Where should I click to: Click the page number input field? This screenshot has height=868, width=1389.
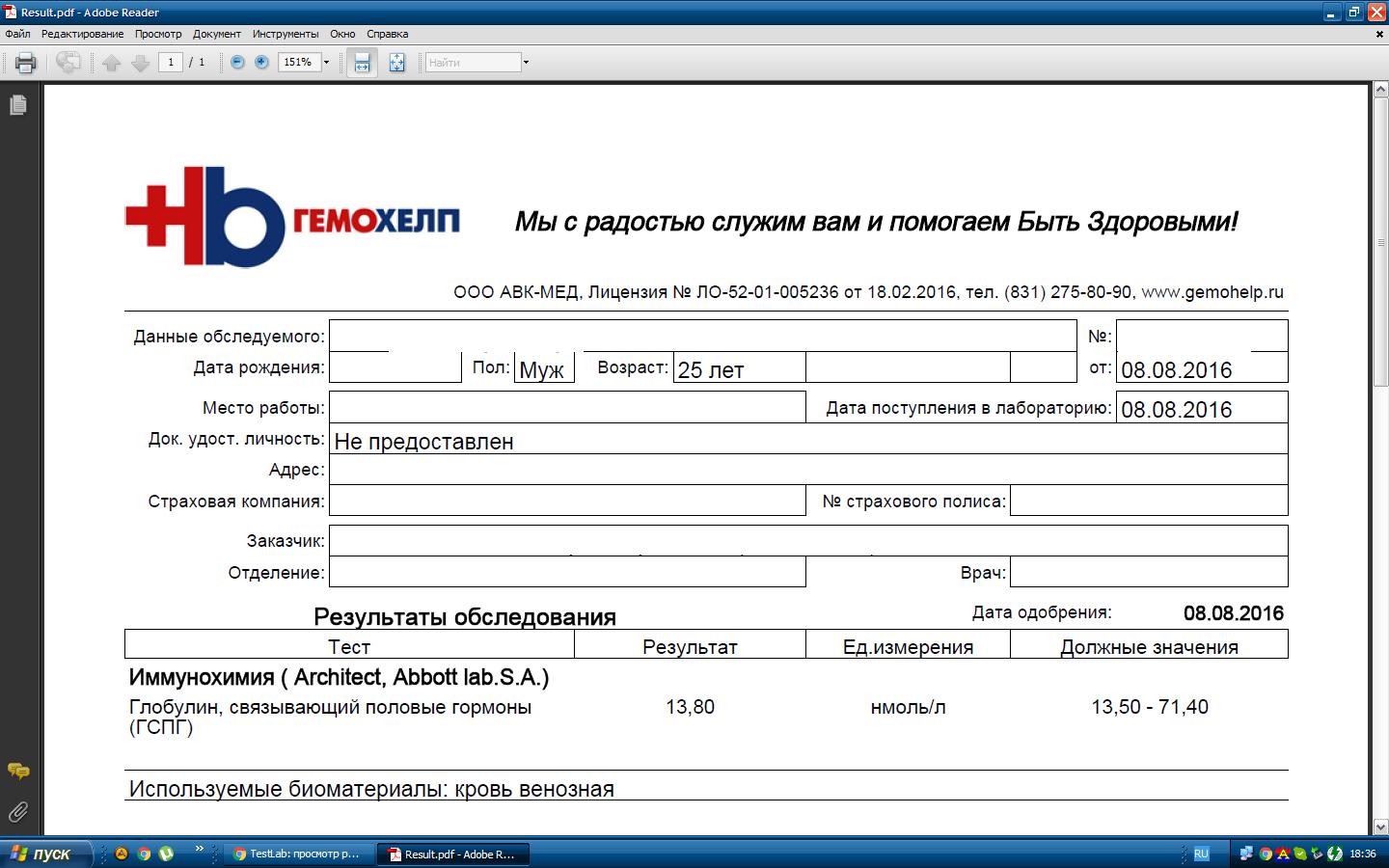171,63
